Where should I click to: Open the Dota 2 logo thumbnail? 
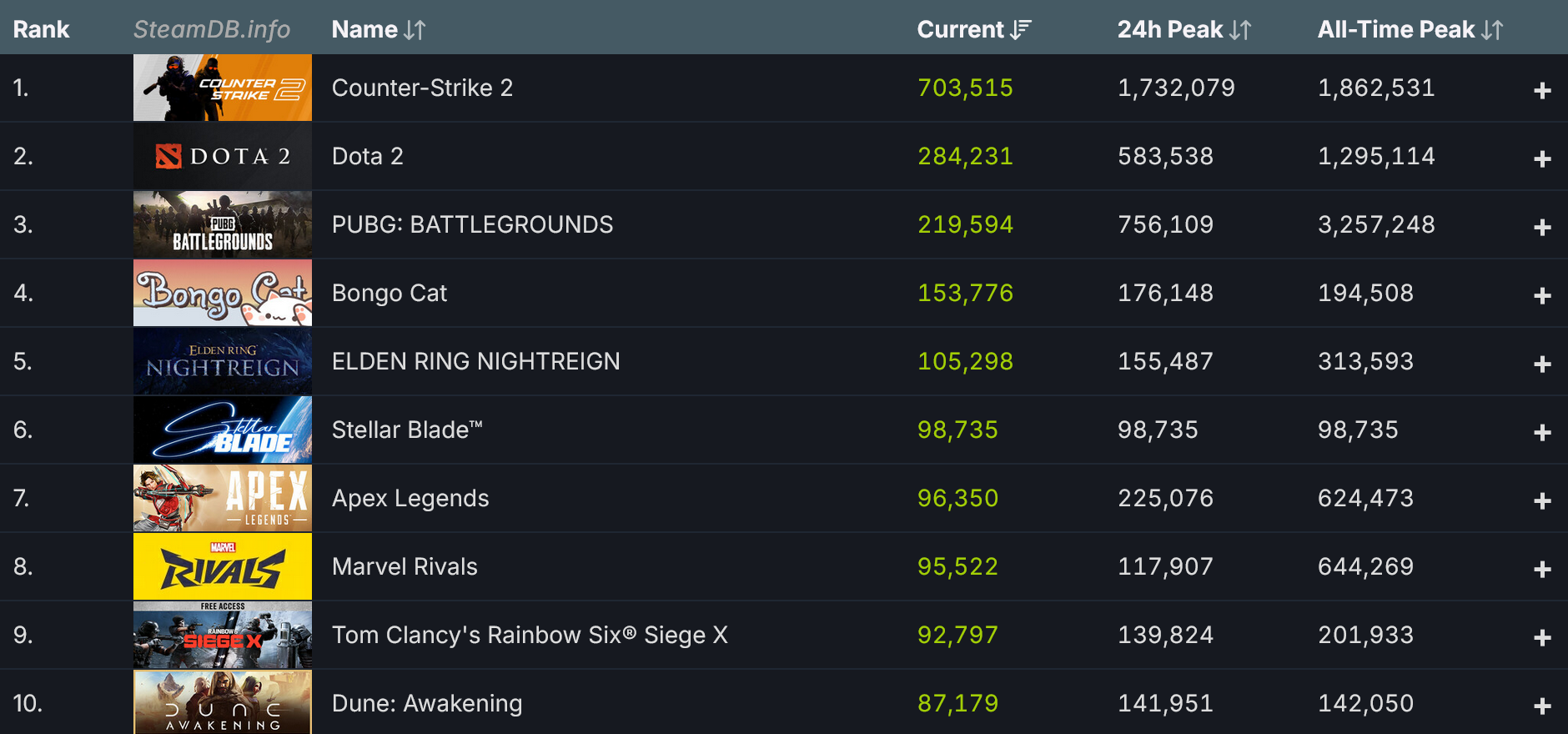(x=223, y=156)
